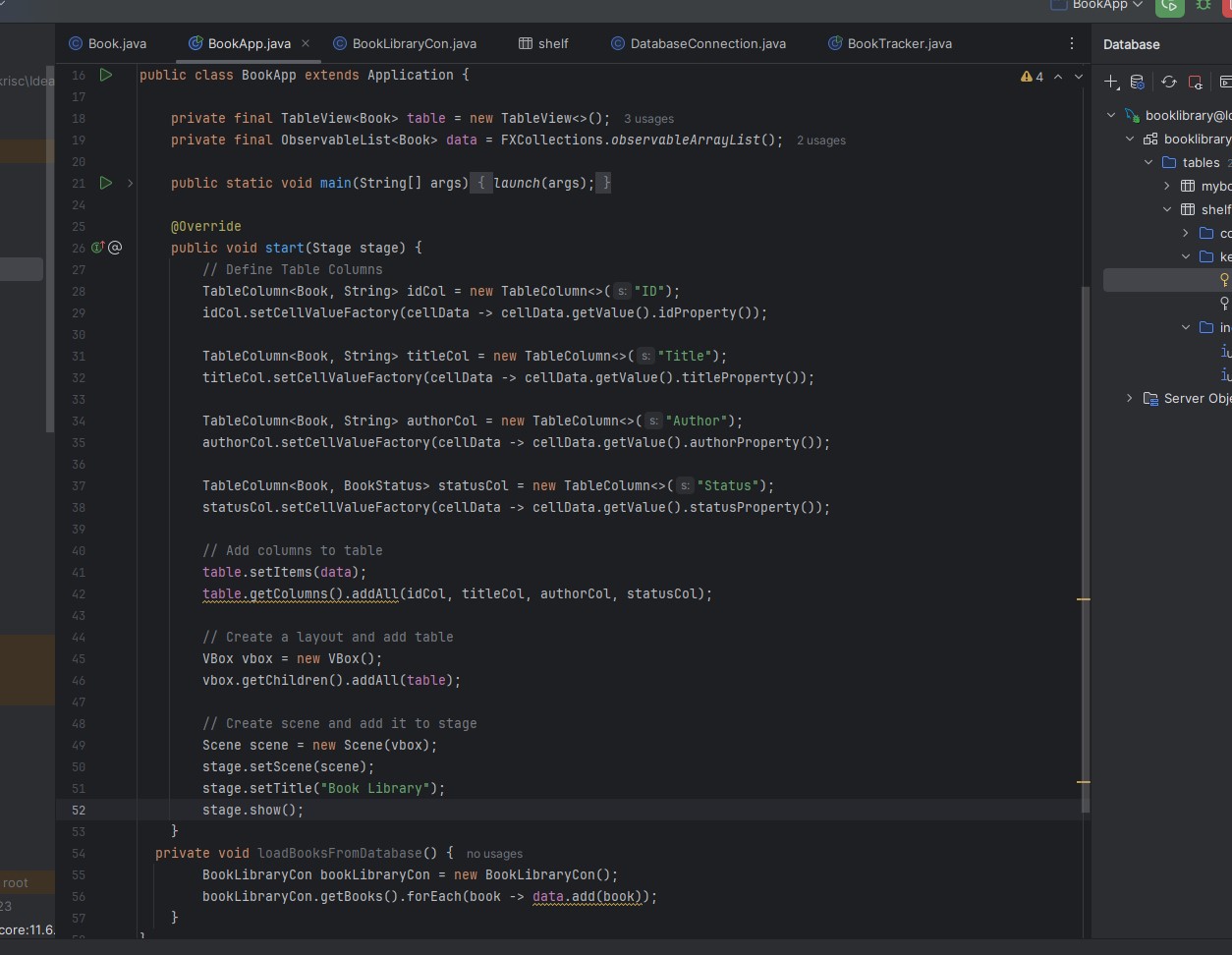Image resolution: width=1232 pixels, height=955 pixels.
Task: Refresh the database connection
Action: coord(1169,83)
